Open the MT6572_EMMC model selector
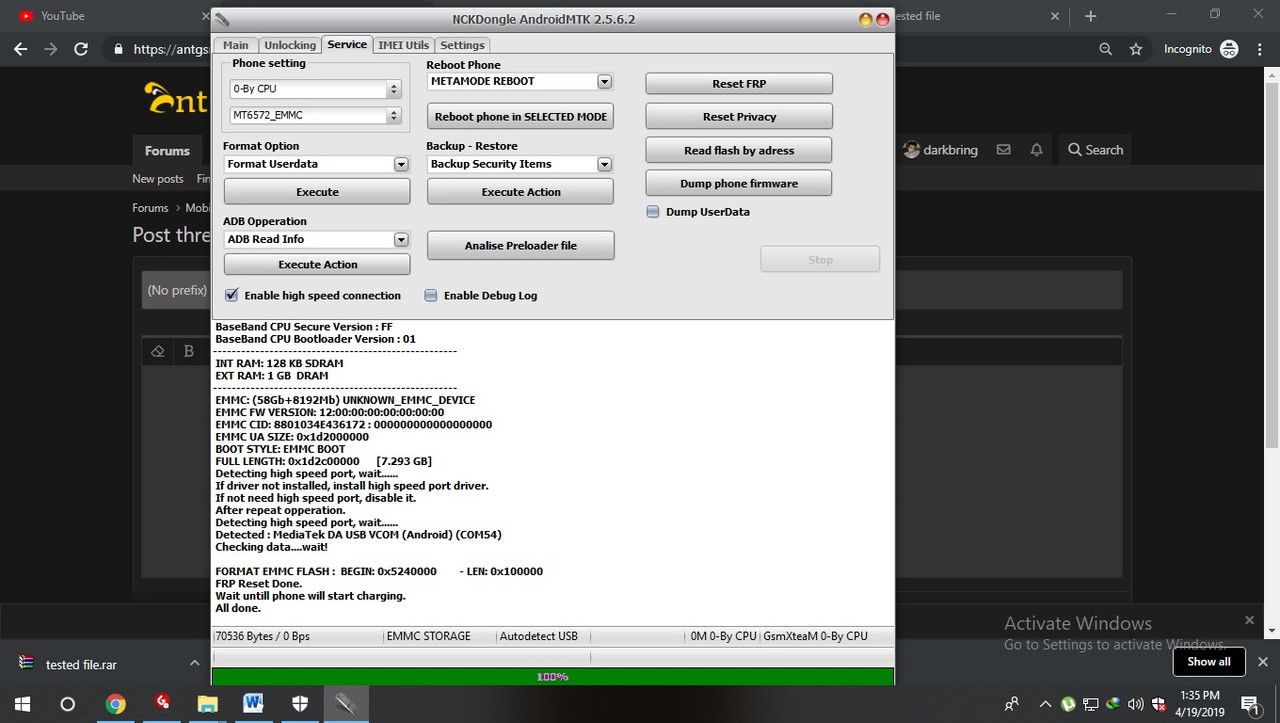Screen dimensions: 1280x723 315,115
